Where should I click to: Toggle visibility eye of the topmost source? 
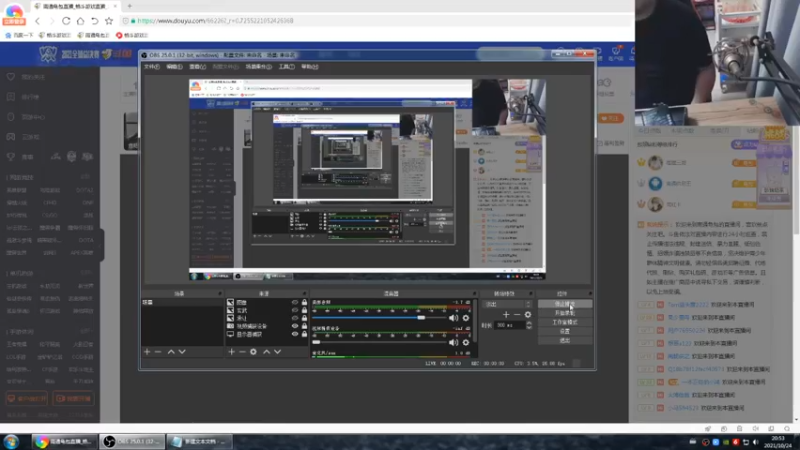click(x=295, y=303)
